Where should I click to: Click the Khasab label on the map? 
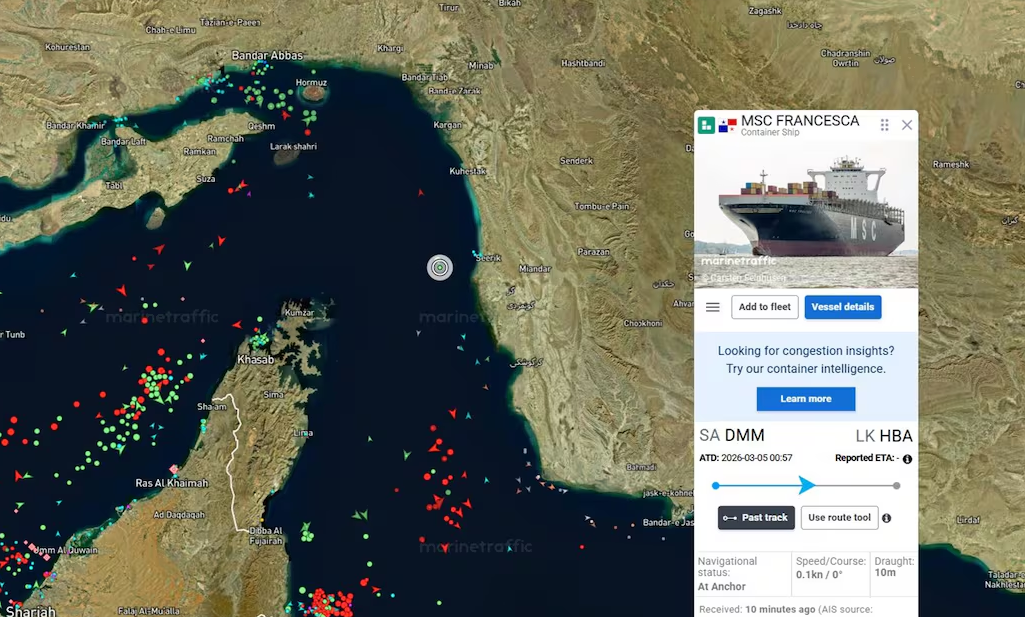point(255,360)
